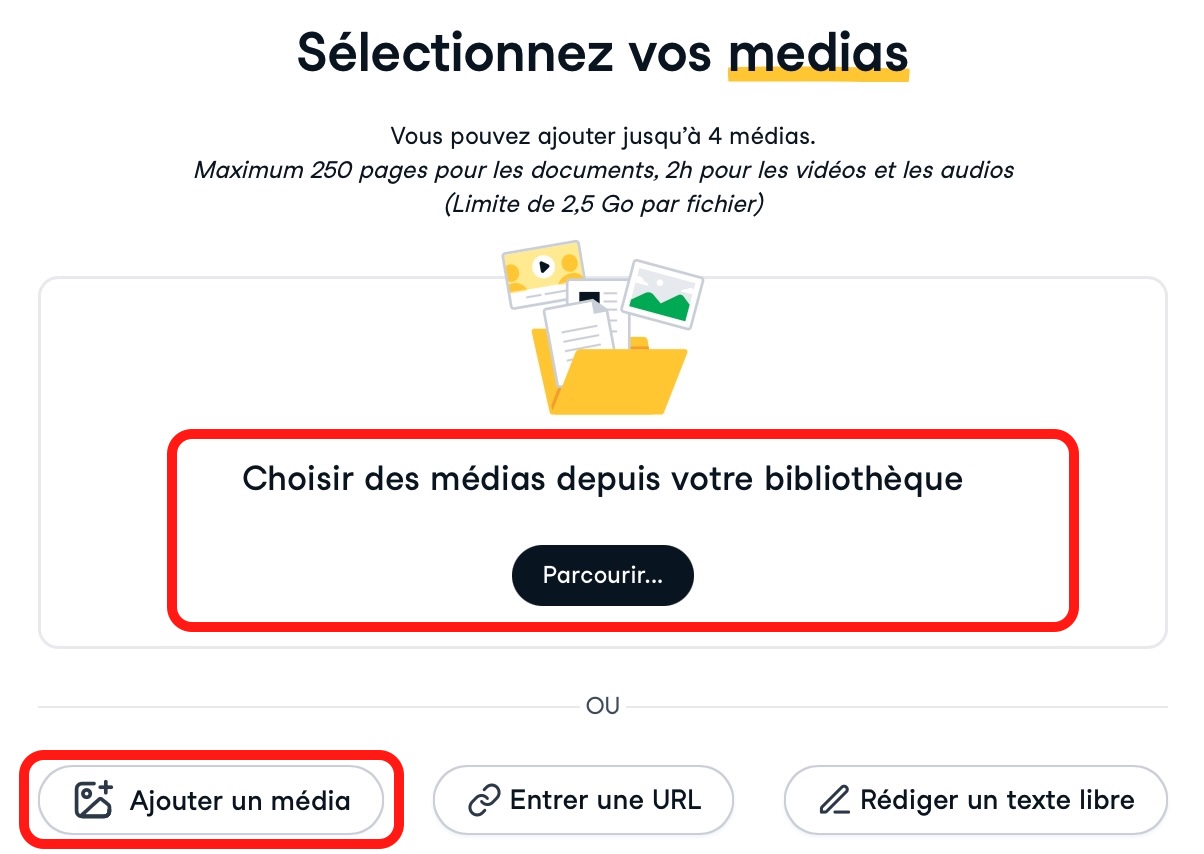Click the white document page illustration
The width and height of the screenshot is (1204, 854).
(578, 338)
